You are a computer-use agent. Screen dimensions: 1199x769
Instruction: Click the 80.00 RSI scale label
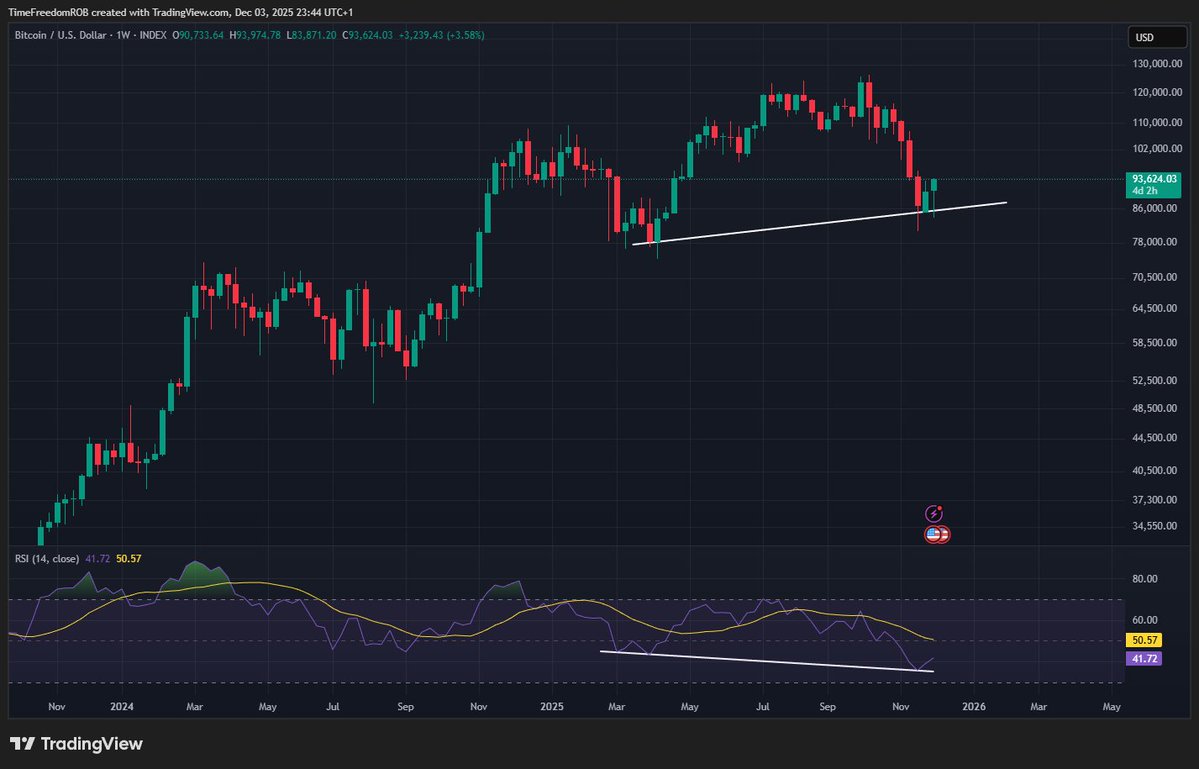pyautogui.click(x=1145, y=579)
